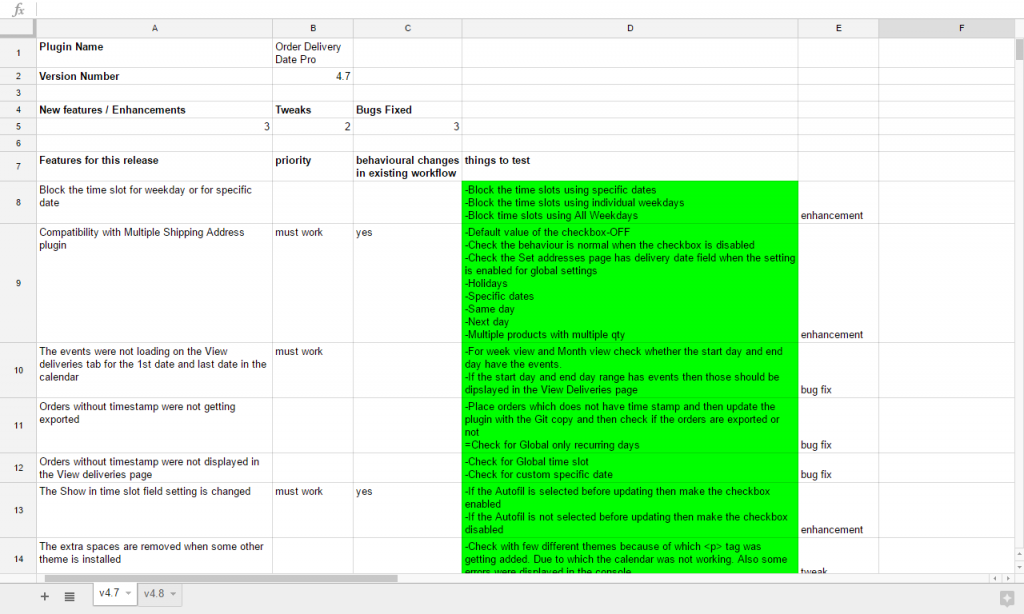Select column D header

(x=630, y=27)
